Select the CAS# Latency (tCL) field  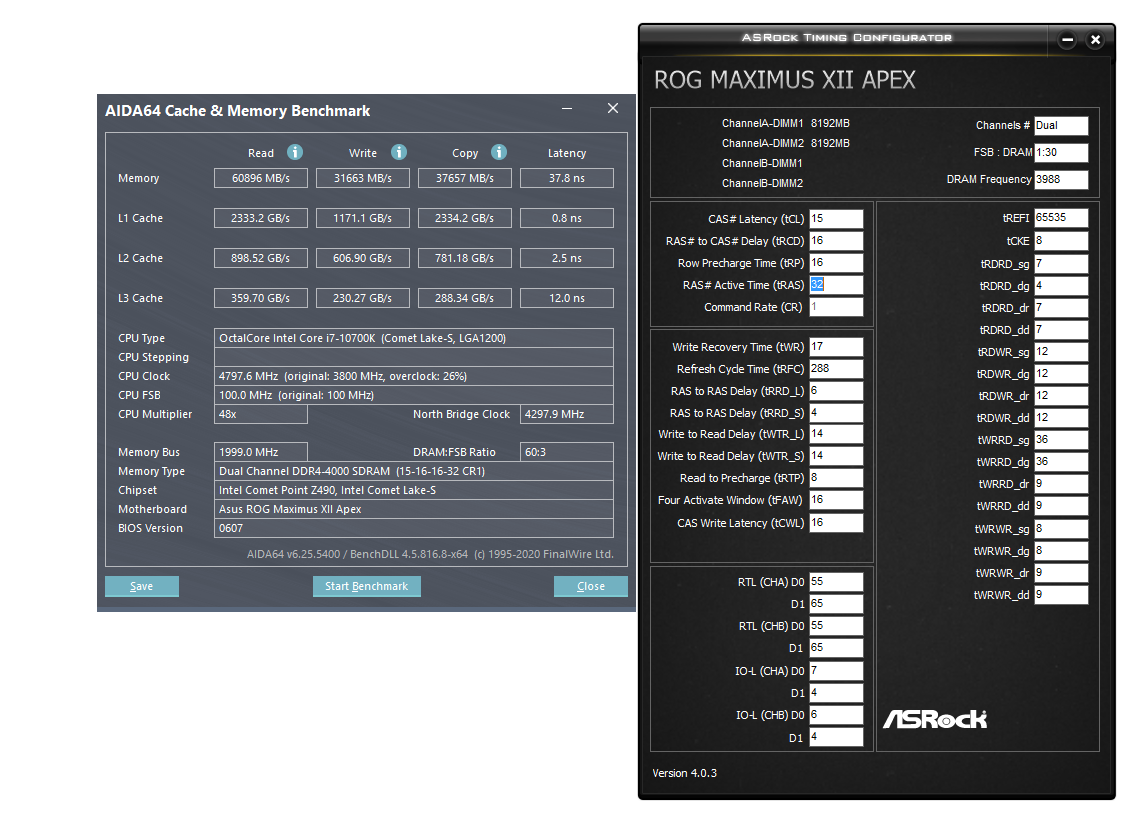836,219
